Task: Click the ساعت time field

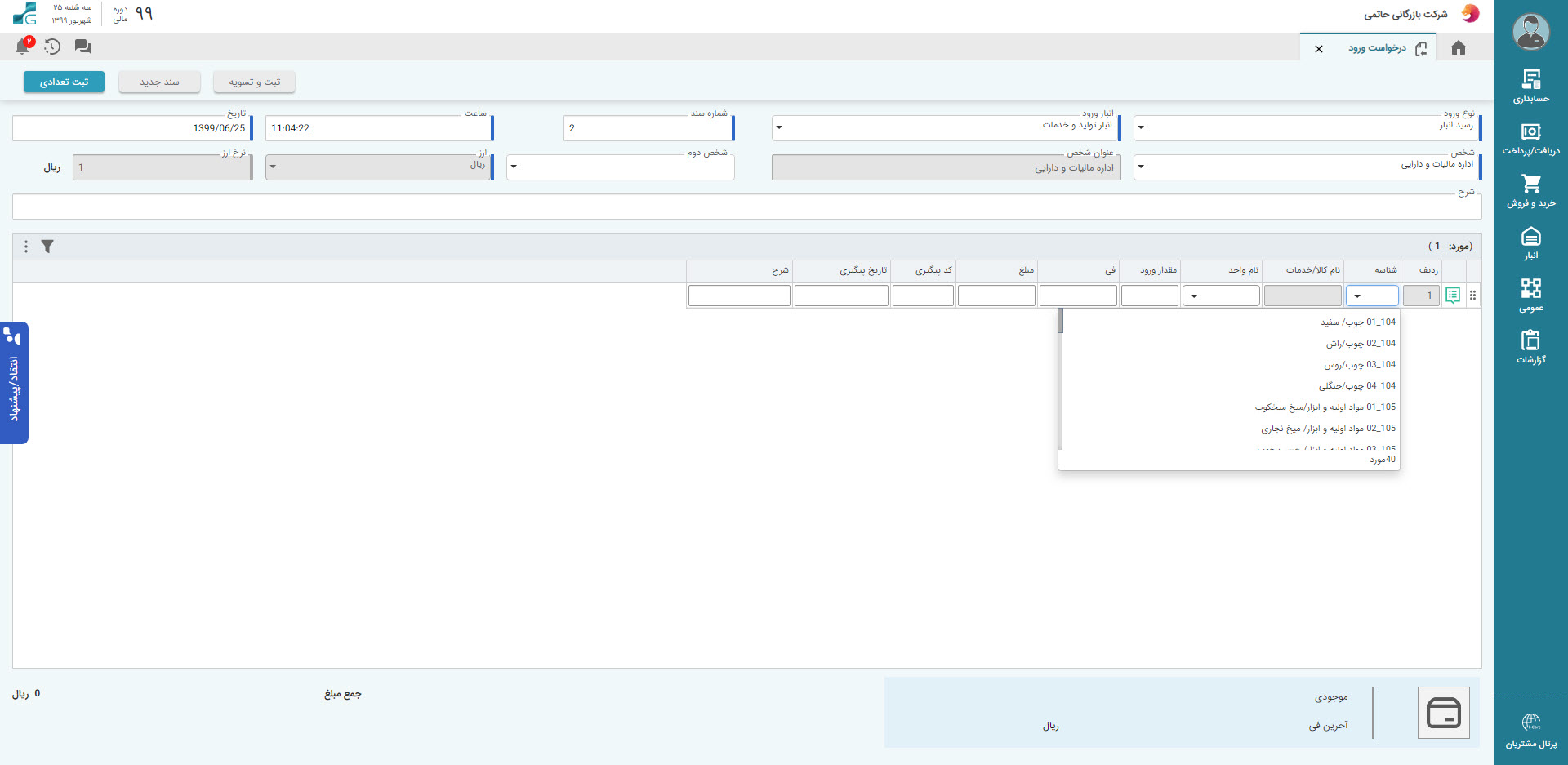Action: [379, 128]
